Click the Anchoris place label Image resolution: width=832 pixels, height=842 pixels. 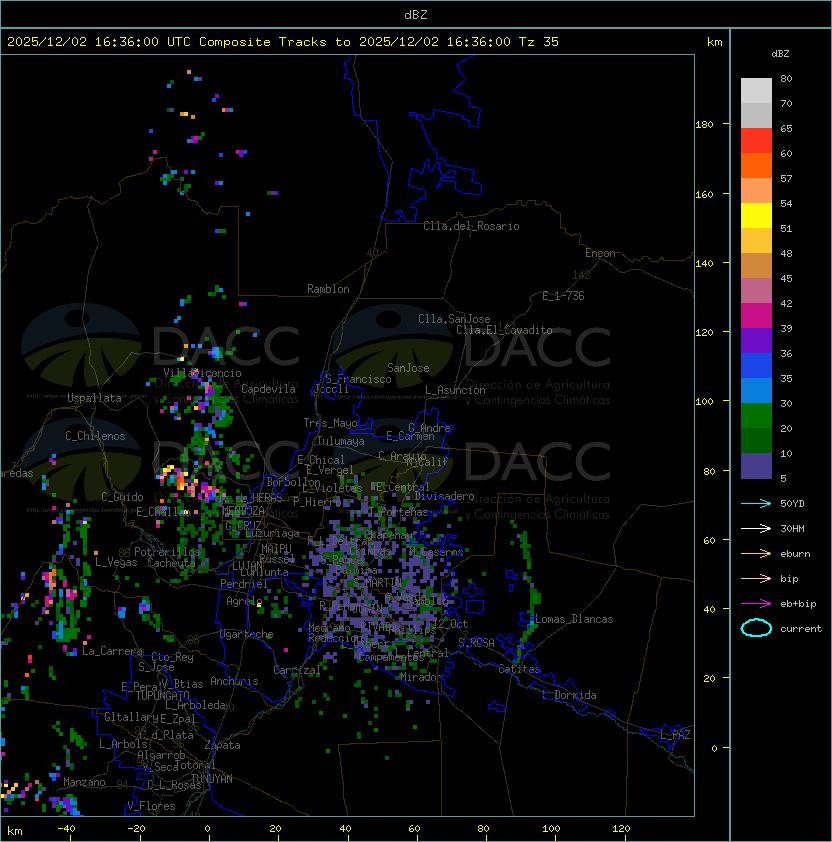point(234,681)
